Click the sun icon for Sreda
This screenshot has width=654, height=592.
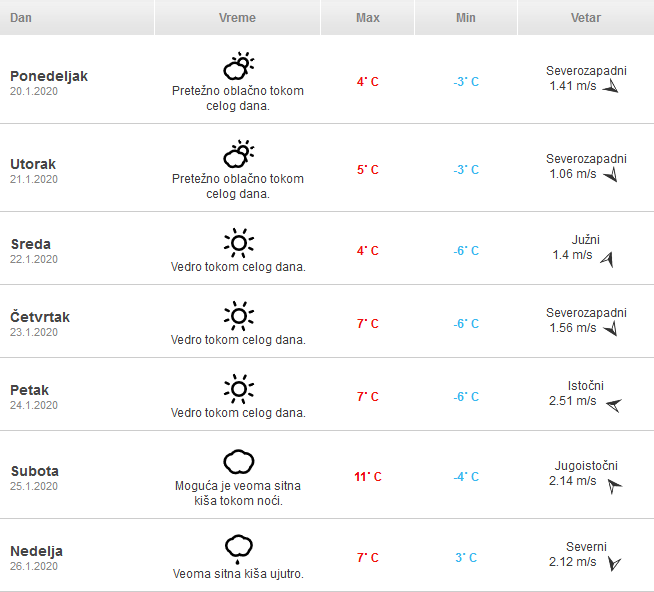point(238,242)
